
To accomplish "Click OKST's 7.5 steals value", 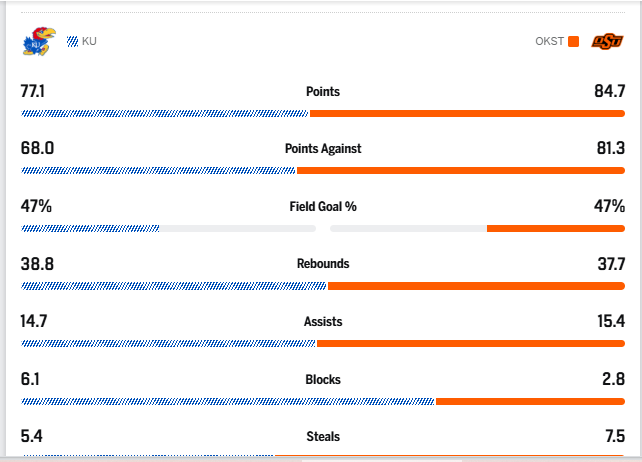I will click(613, 437).
